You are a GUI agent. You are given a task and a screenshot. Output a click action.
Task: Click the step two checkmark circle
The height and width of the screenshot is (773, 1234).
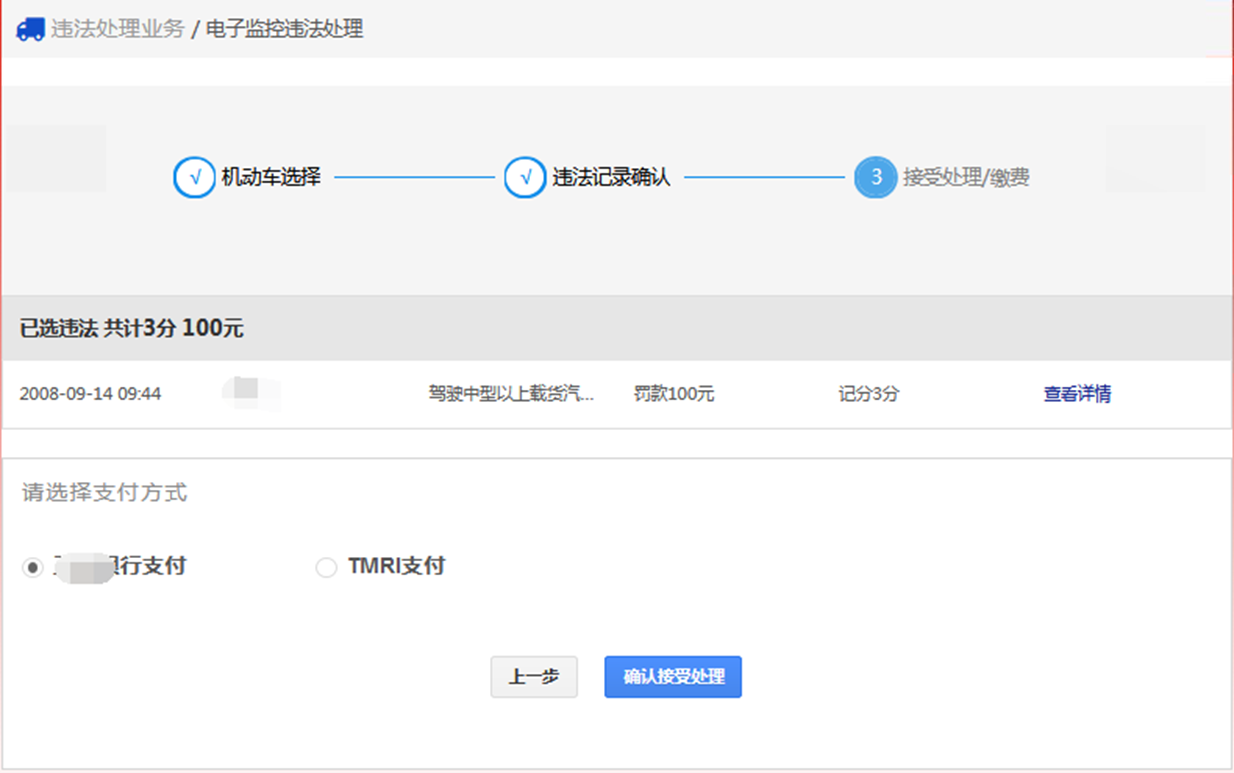[x=525, y=178]
